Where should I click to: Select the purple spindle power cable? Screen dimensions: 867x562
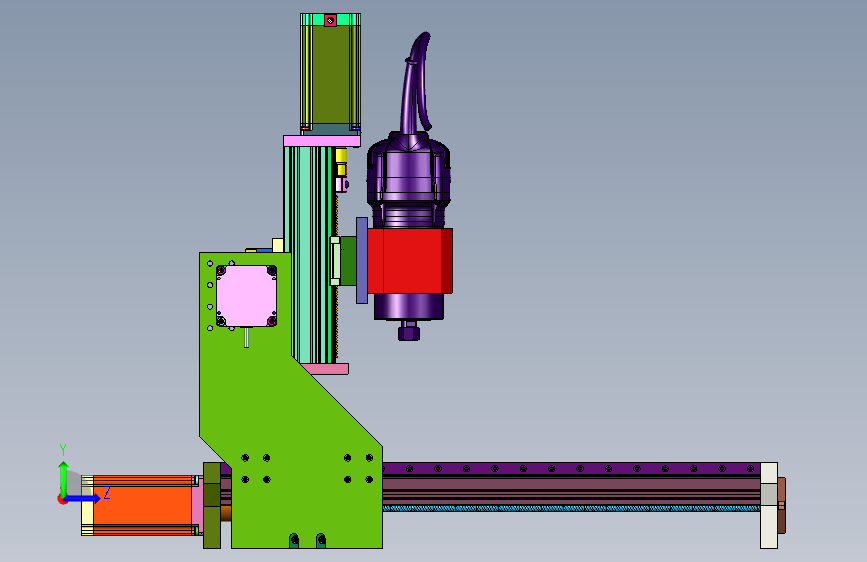click(415, 83)
